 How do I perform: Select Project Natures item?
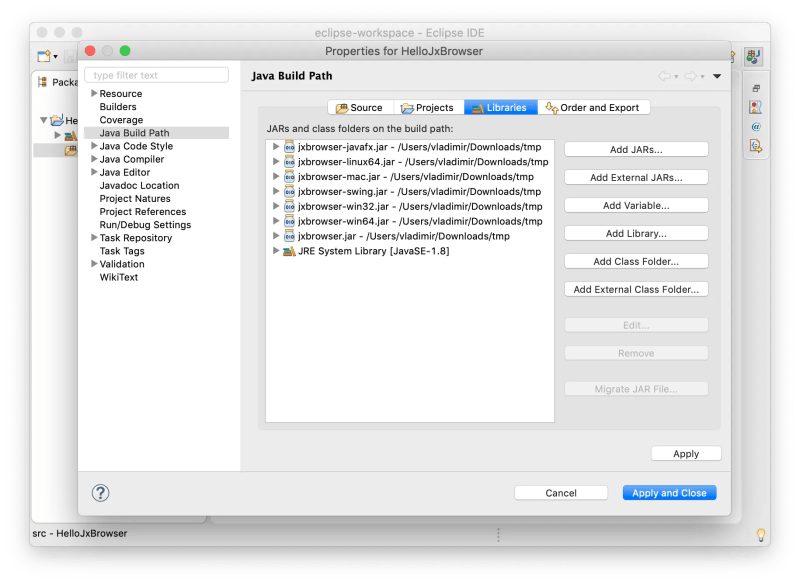[135, 198]
